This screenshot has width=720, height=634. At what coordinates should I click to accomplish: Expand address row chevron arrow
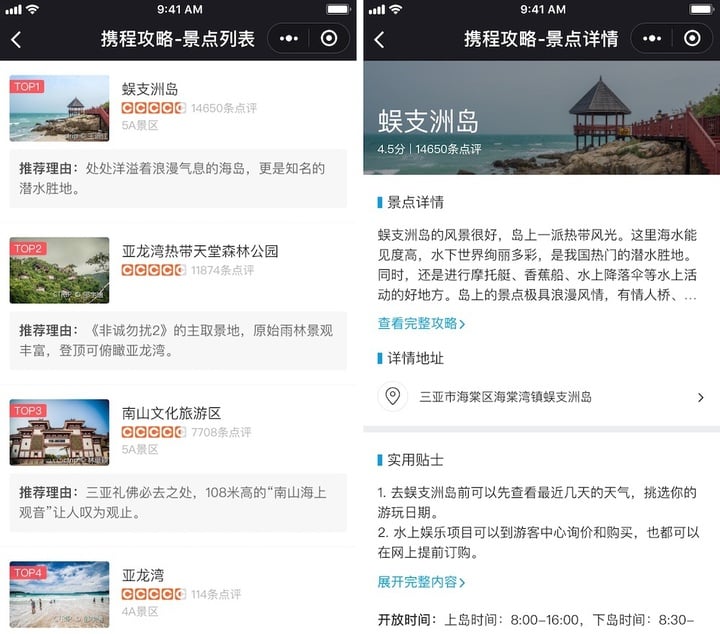tap(700, 397)
